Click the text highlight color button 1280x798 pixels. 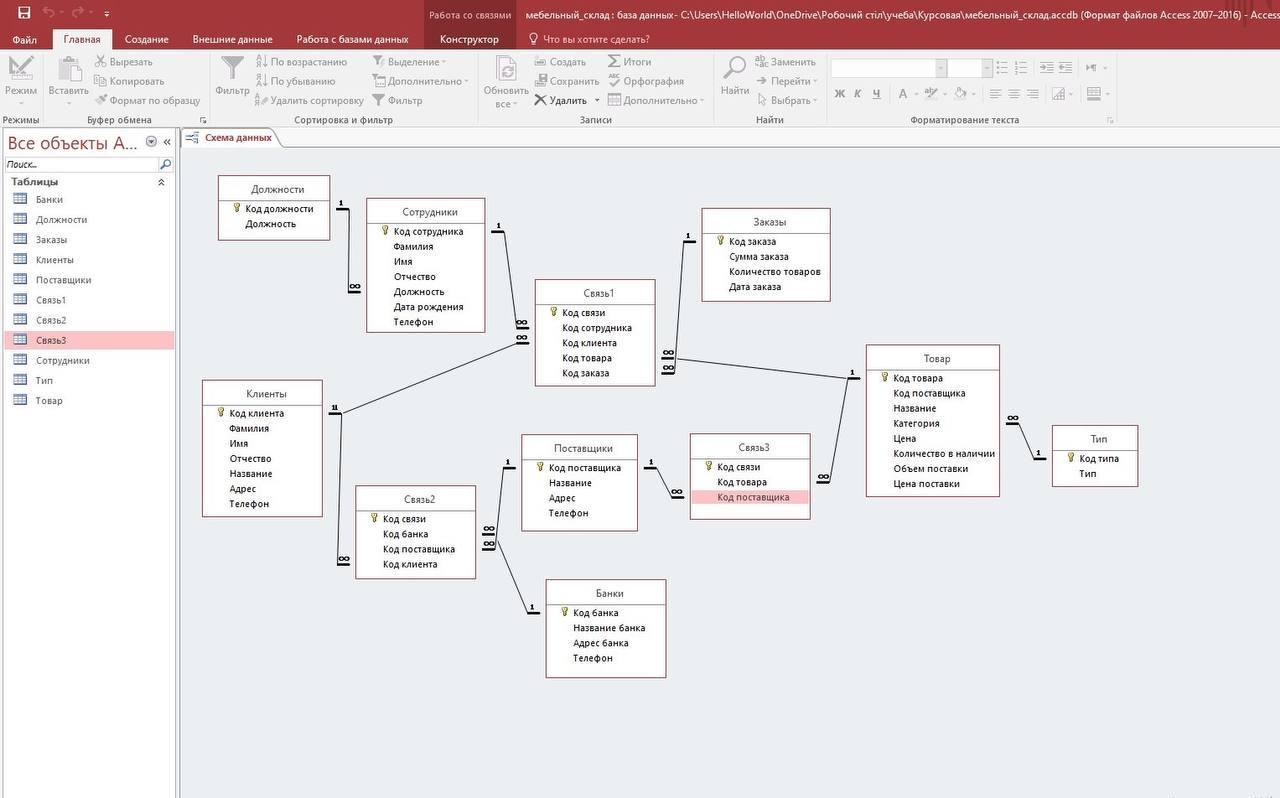tap(931, 94)
